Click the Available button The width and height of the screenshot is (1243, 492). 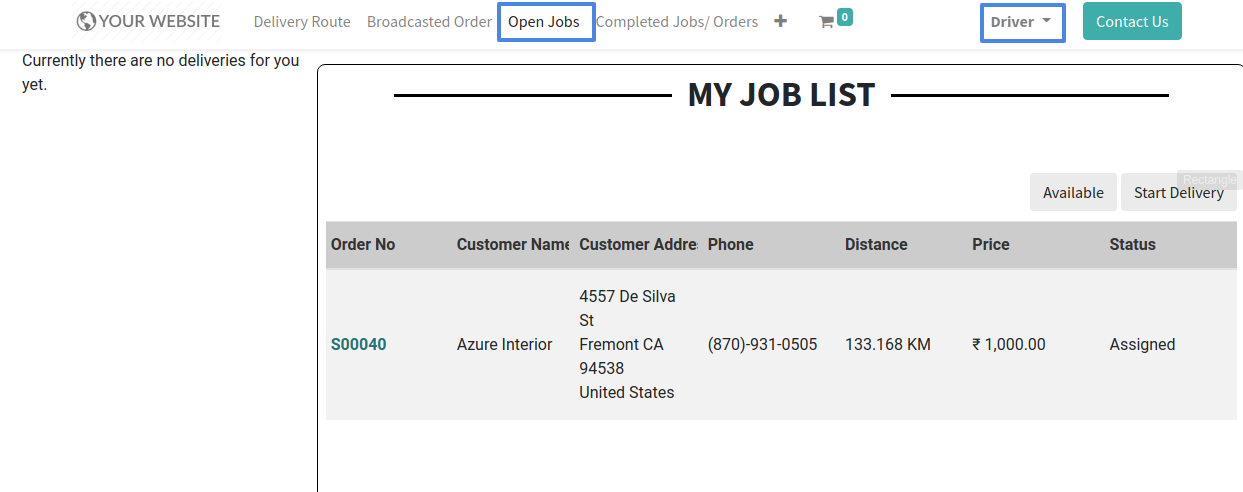point(1073,192)
